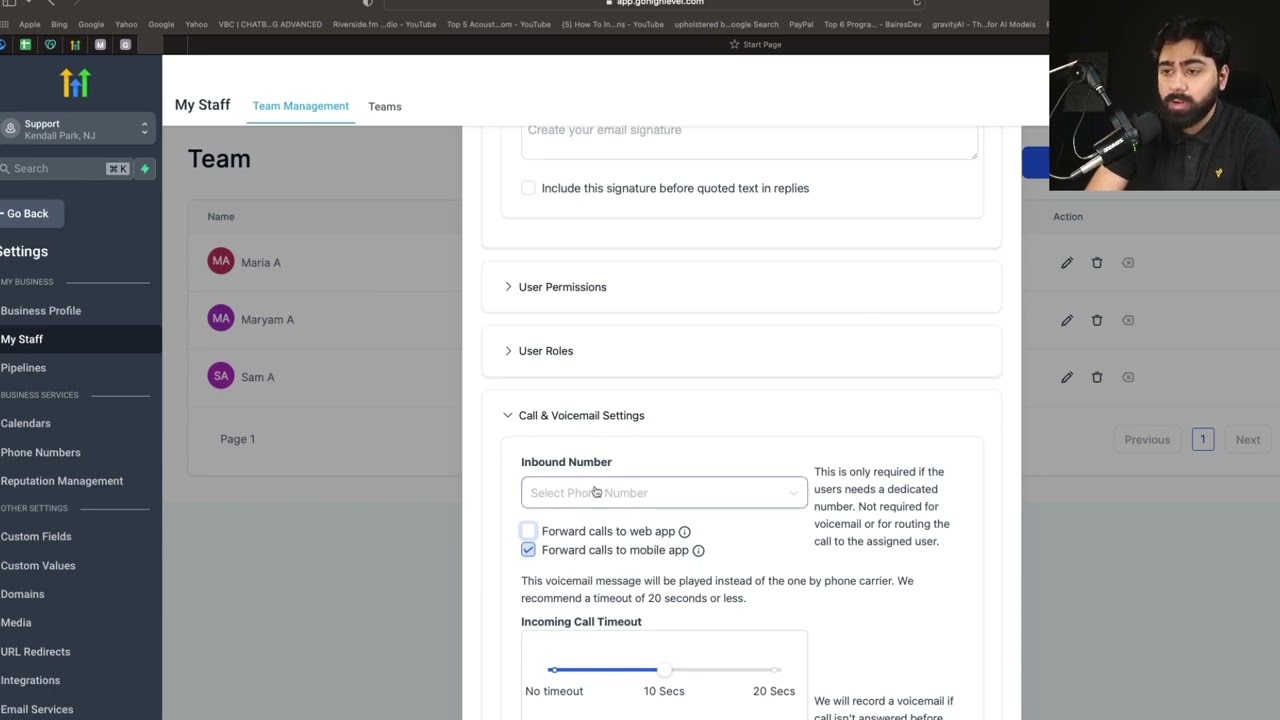Click the sidebar Search field

64,169
